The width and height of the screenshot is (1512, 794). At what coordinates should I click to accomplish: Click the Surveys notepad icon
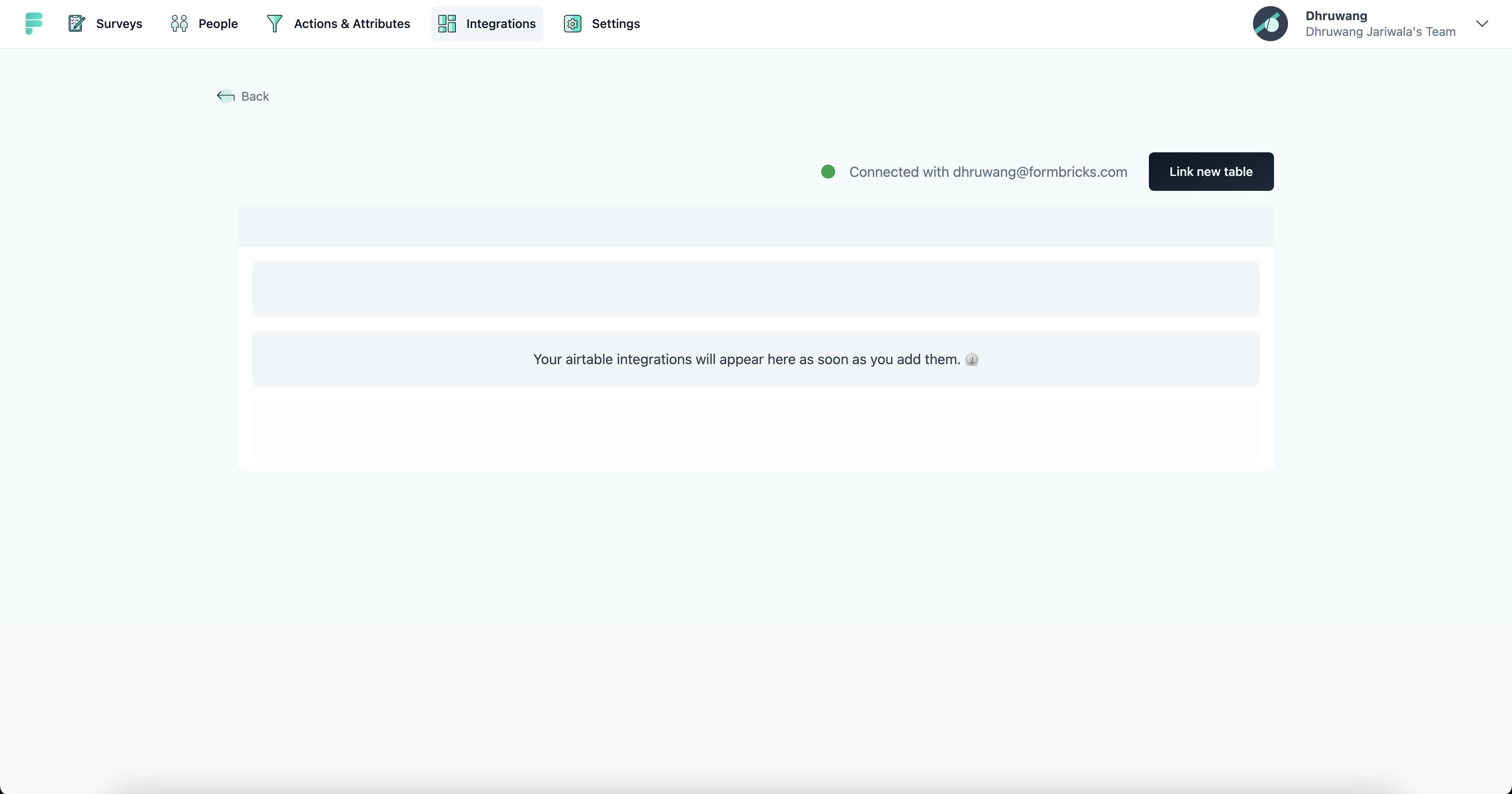coord(77,24)
